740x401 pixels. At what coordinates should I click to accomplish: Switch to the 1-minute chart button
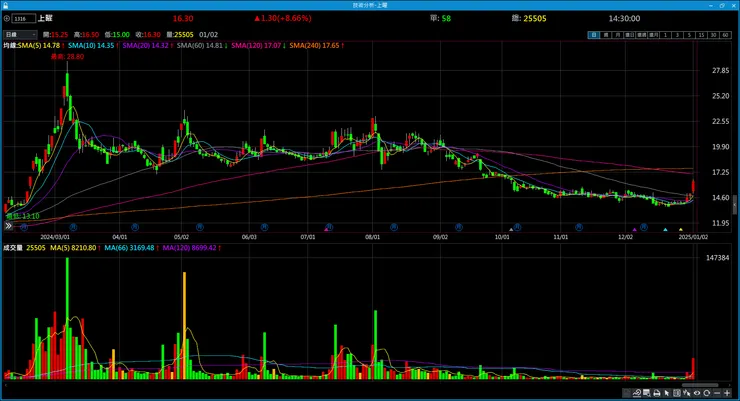point(665,35)
